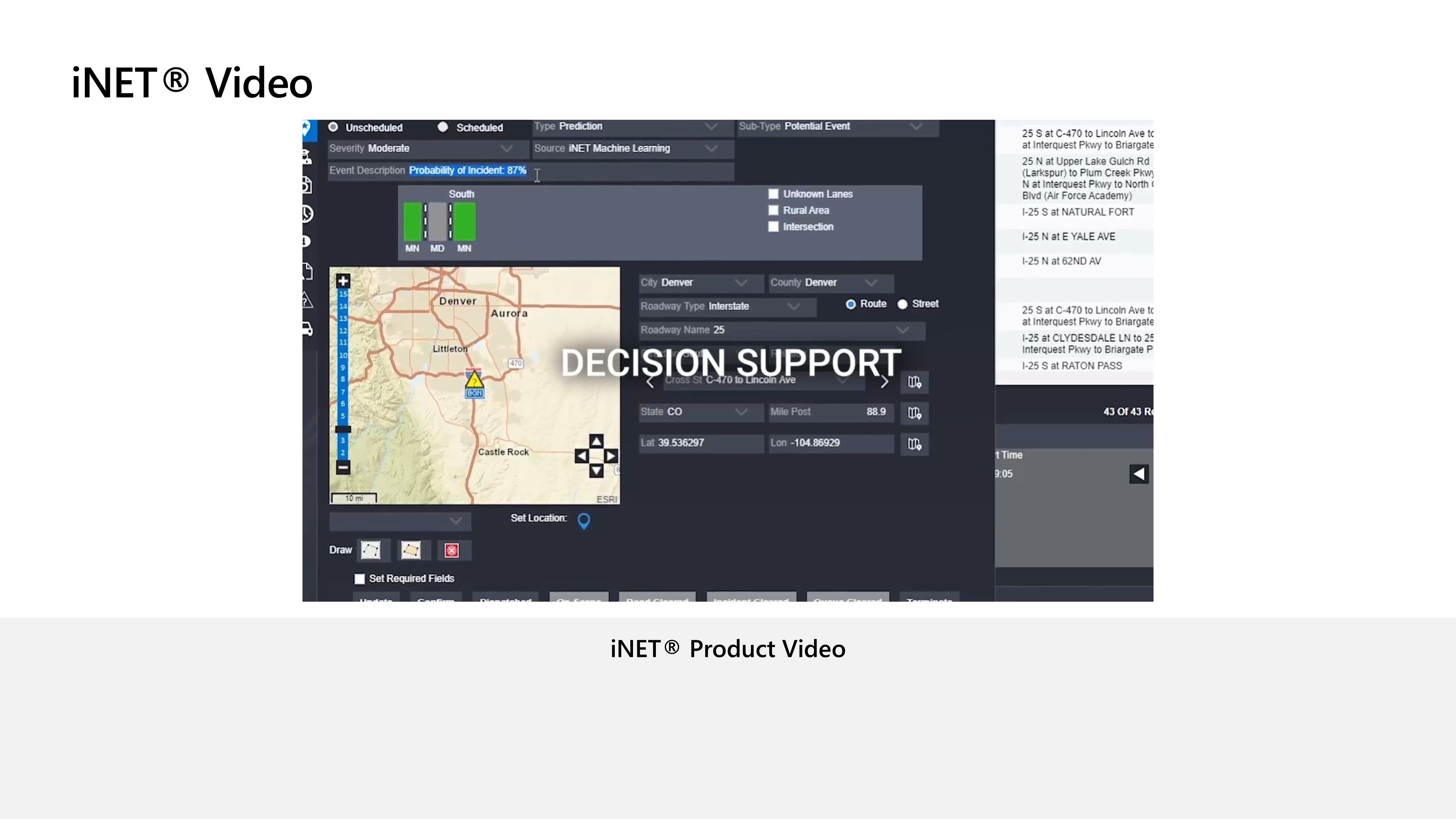Click the map zoom-out minus icon
Viewport: 1456px width, 819px height.
coord(343,467)
